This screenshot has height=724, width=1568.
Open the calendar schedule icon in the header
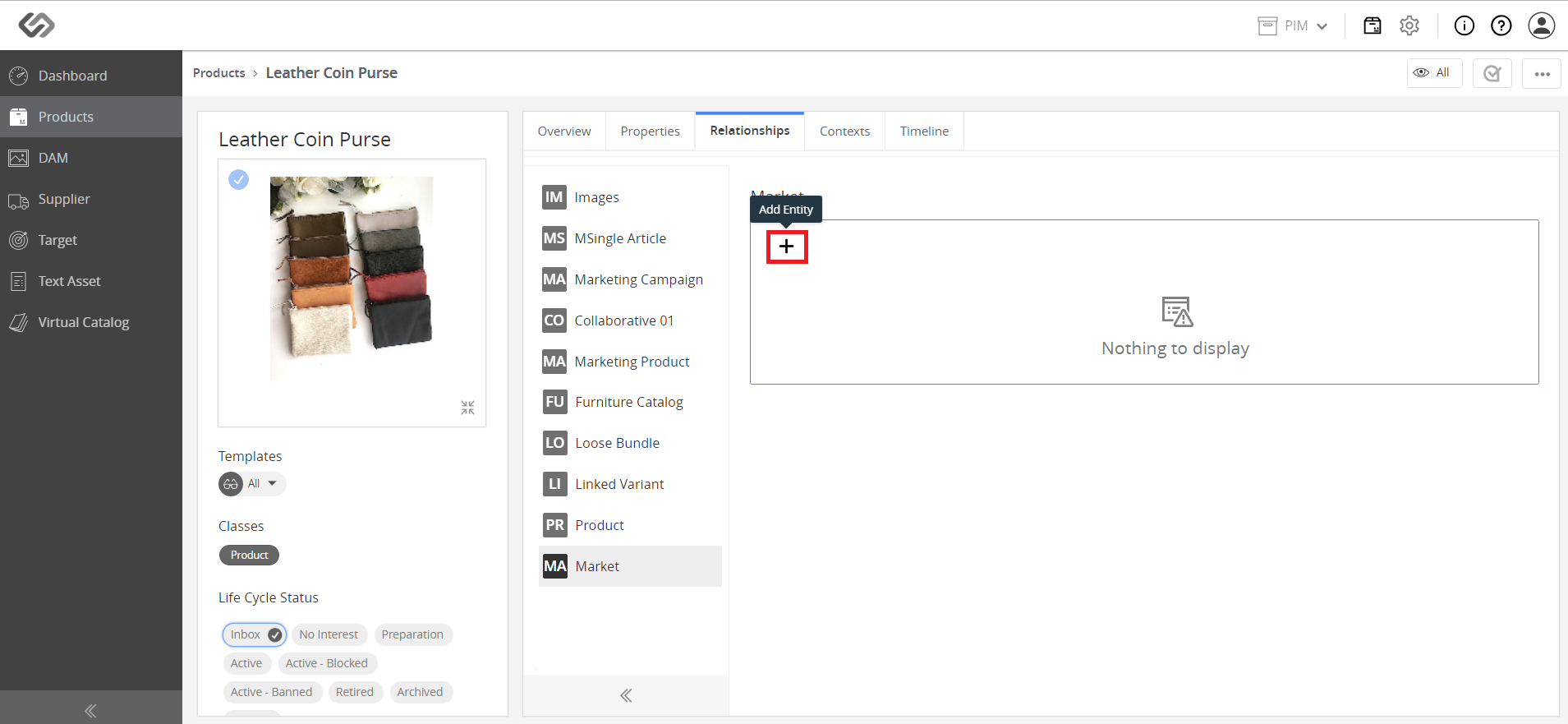1373,25
